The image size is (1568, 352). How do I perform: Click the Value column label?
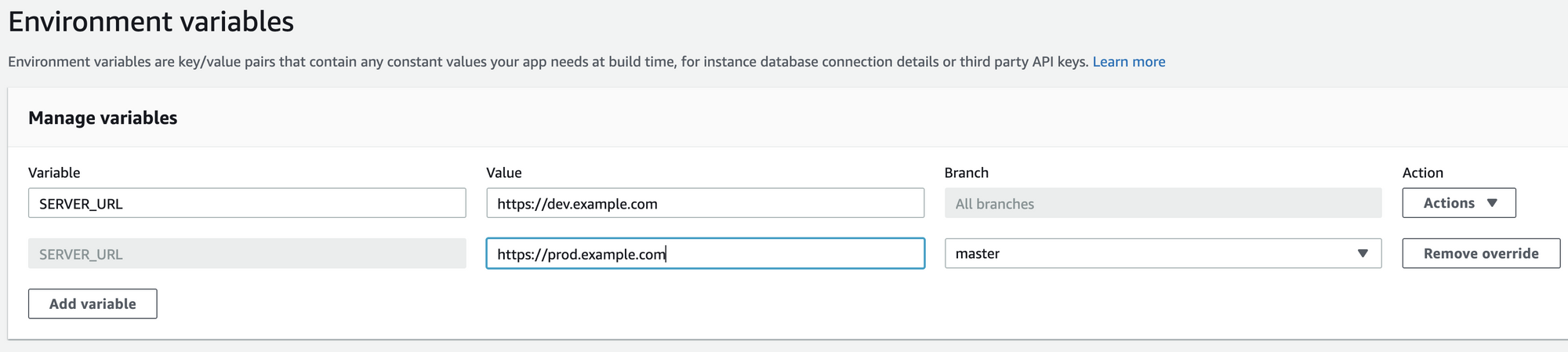click(x=504, y=172)
